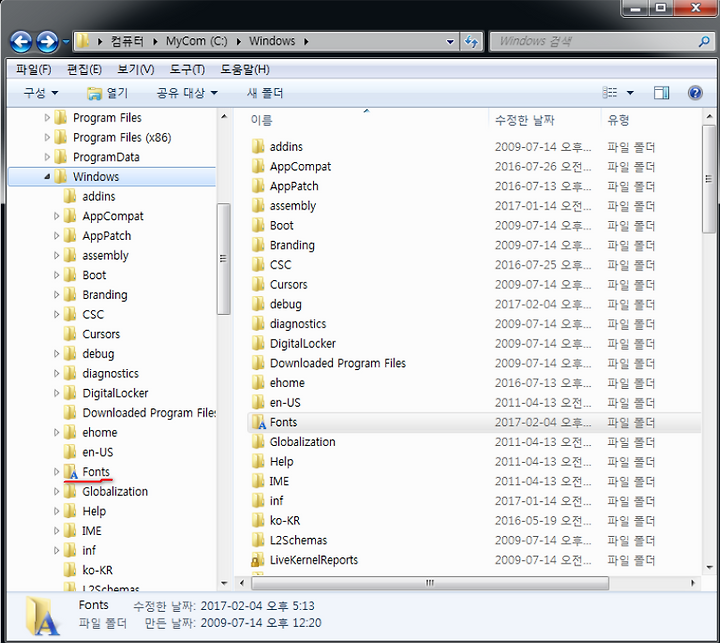The image size is (720, 643).
Task: Refresh the folder view
Action: 471,42
